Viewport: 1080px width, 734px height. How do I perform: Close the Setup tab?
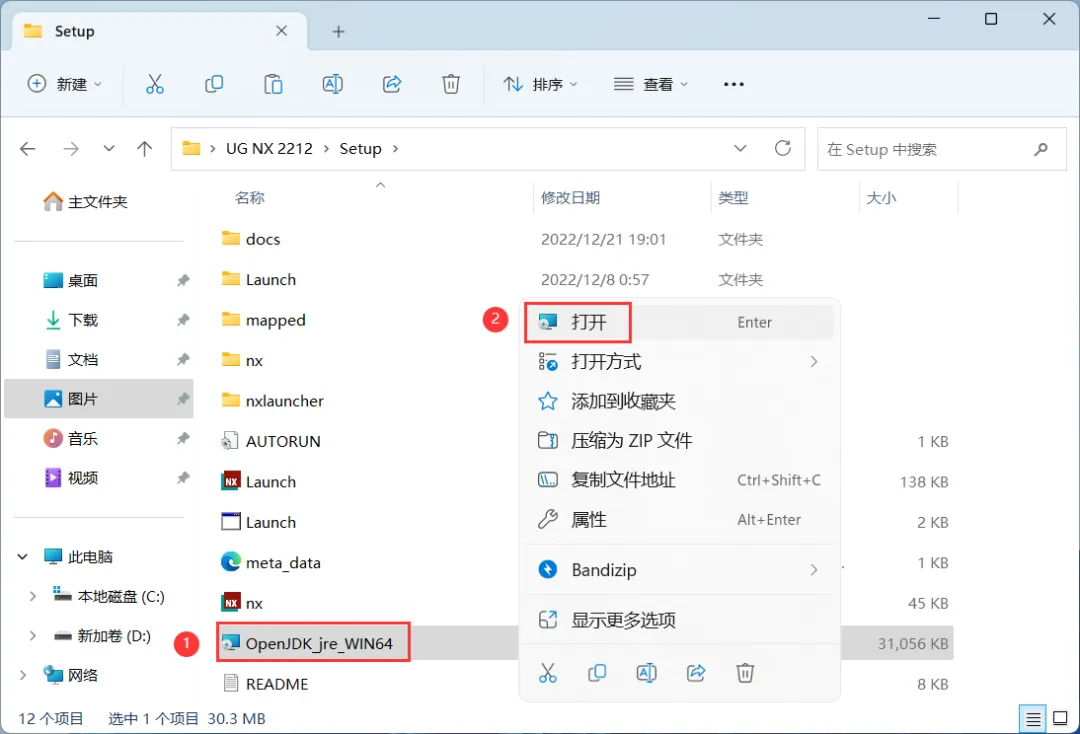tap(281, 31)
